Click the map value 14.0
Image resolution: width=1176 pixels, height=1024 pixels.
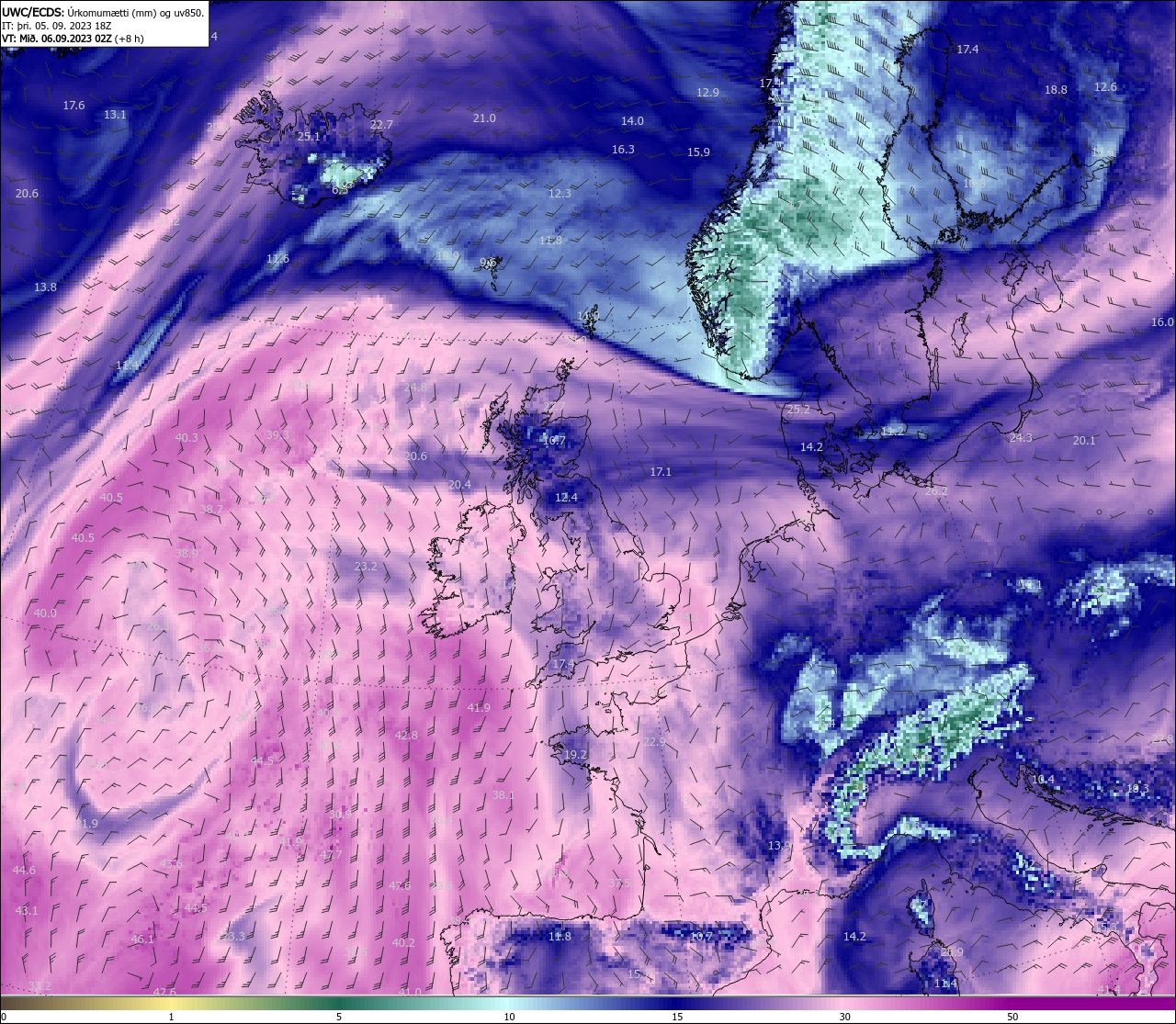coord(632,121)
